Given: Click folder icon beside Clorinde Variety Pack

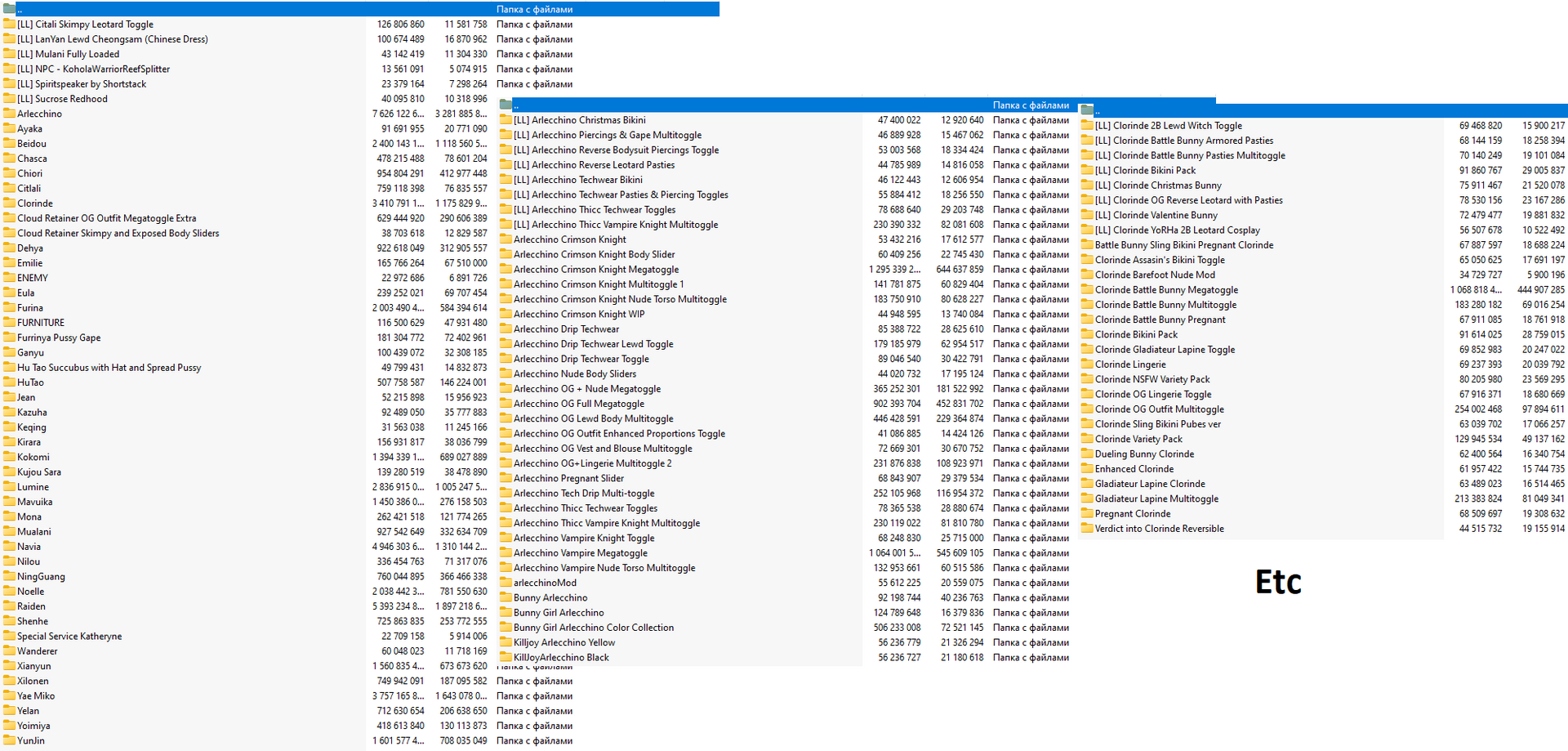Looking at the screenshot, I should pyautogui.click(x=1087, y=439).
